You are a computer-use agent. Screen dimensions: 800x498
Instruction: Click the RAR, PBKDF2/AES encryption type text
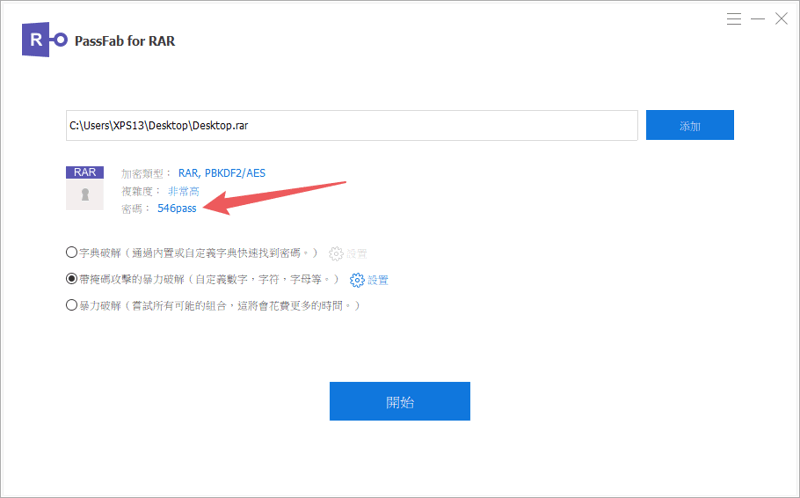[x=222, y=173]
